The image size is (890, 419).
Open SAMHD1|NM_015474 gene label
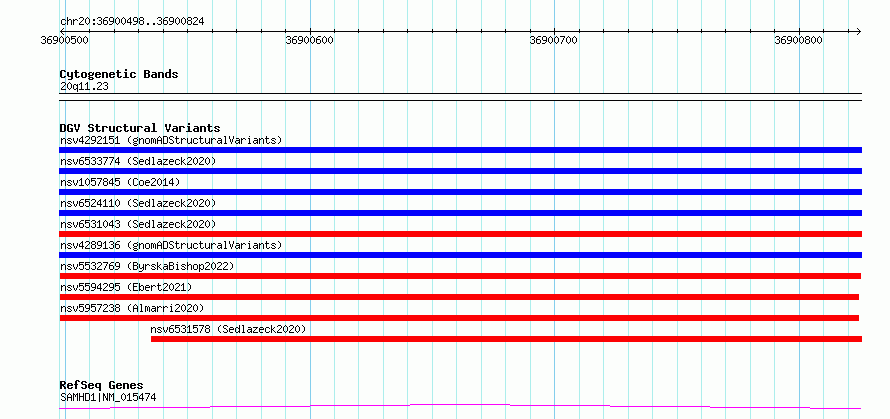click(x=108, y=397)
